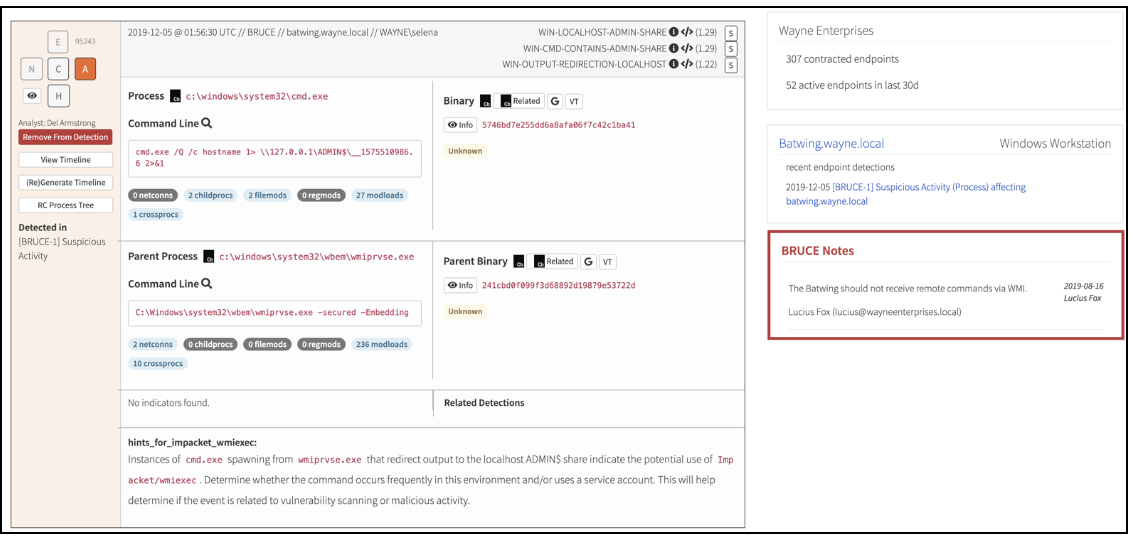Toggle the N classification button
Screen dimensions: 1130x542
(33, 68)
